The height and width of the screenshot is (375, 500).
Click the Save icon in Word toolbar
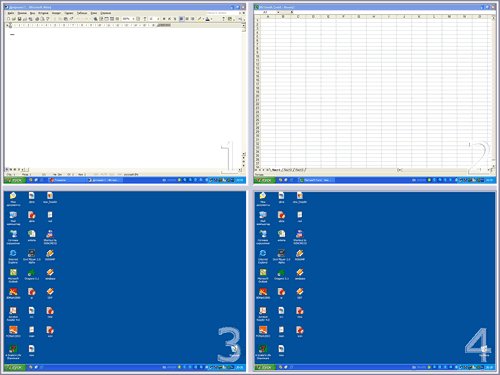pyautogui.click(x=20, y=19)
